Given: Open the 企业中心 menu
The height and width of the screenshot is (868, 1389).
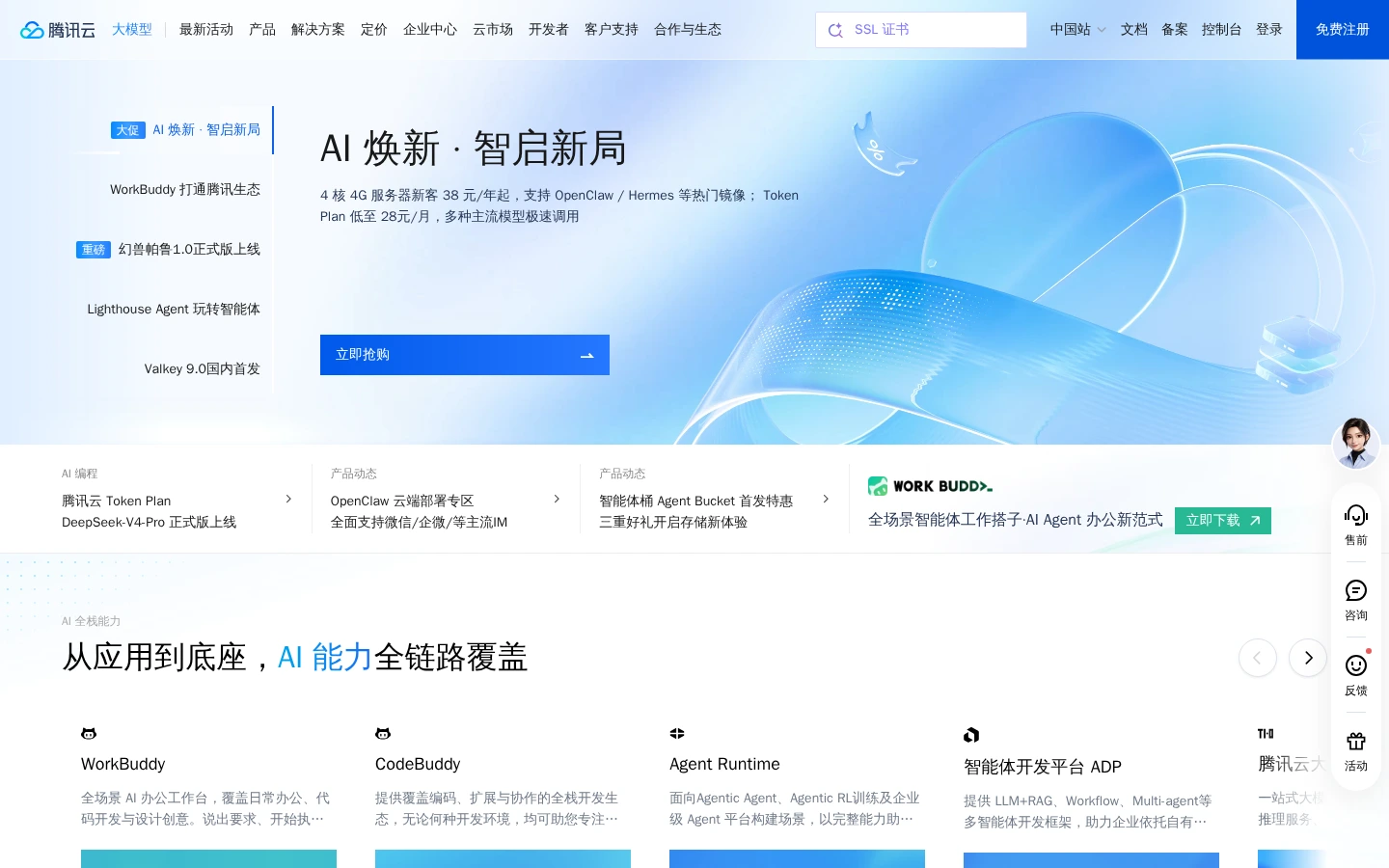Looking at the screenshot, I should pyautogui.click(x=430, y=30).
